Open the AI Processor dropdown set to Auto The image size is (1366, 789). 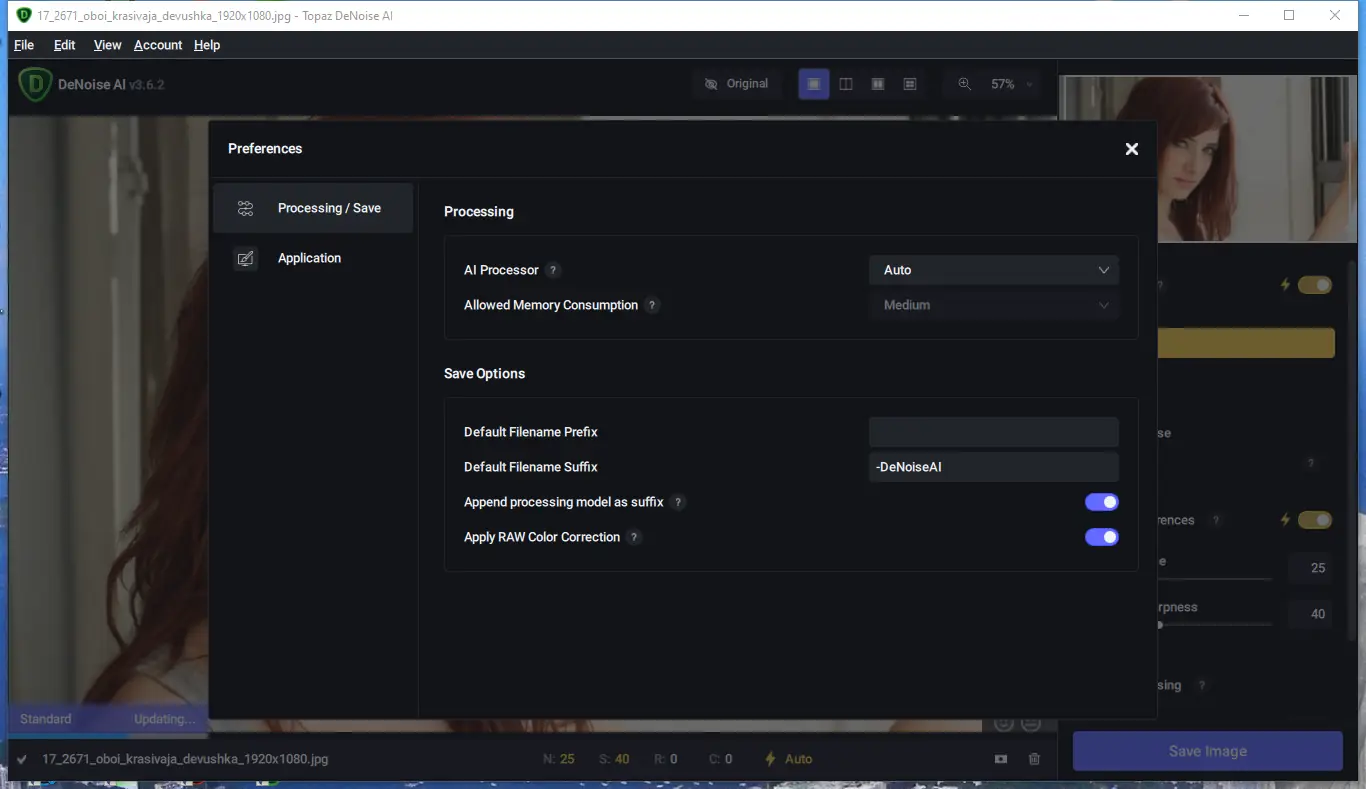[993, 270]
